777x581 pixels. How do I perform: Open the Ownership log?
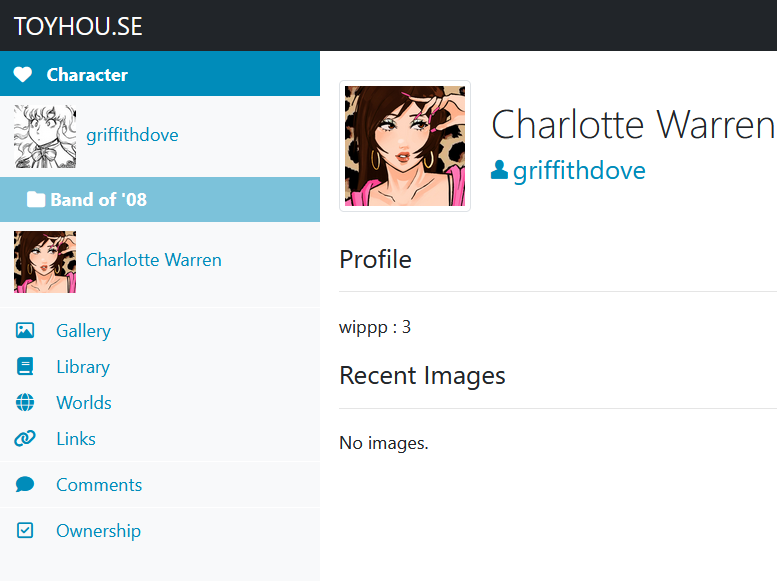(99, 531)
